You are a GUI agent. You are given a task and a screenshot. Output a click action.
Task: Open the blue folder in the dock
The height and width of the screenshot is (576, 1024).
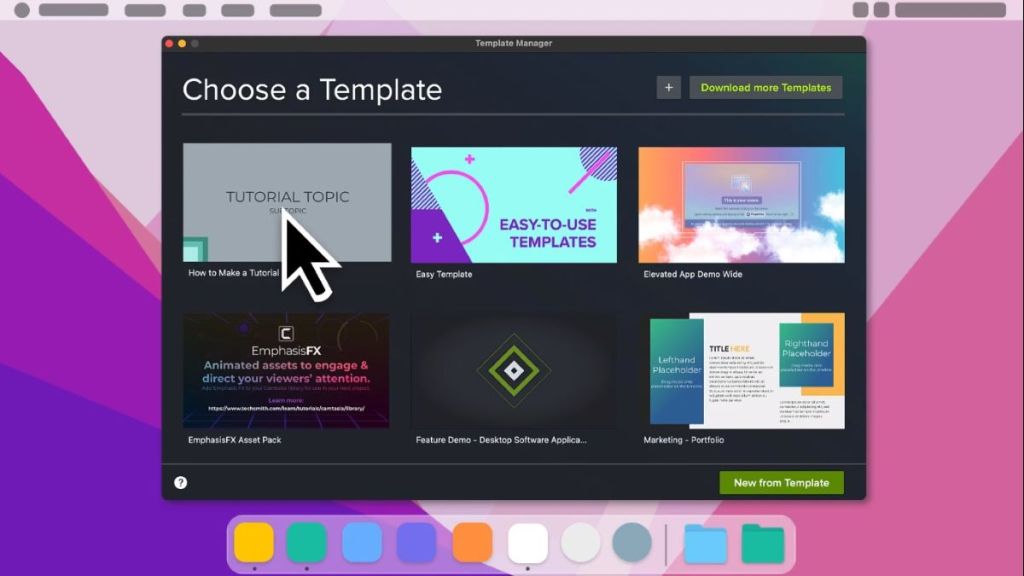[x=705, y=543]
